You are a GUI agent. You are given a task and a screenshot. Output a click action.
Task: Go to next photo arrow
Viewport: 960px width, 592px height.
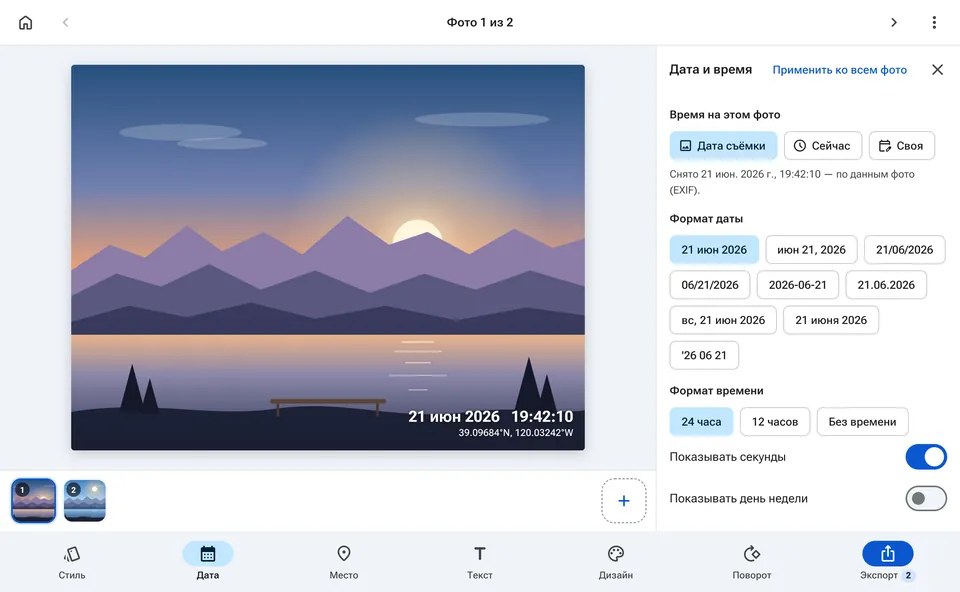tap(894, 23)
